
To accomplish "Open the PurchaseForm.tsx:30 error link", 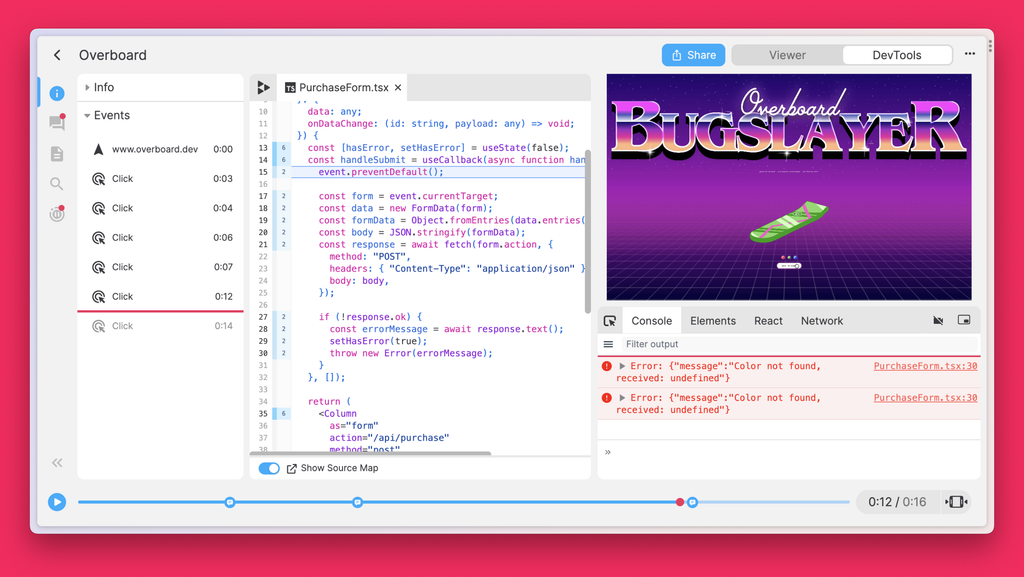I will point(925,366).
